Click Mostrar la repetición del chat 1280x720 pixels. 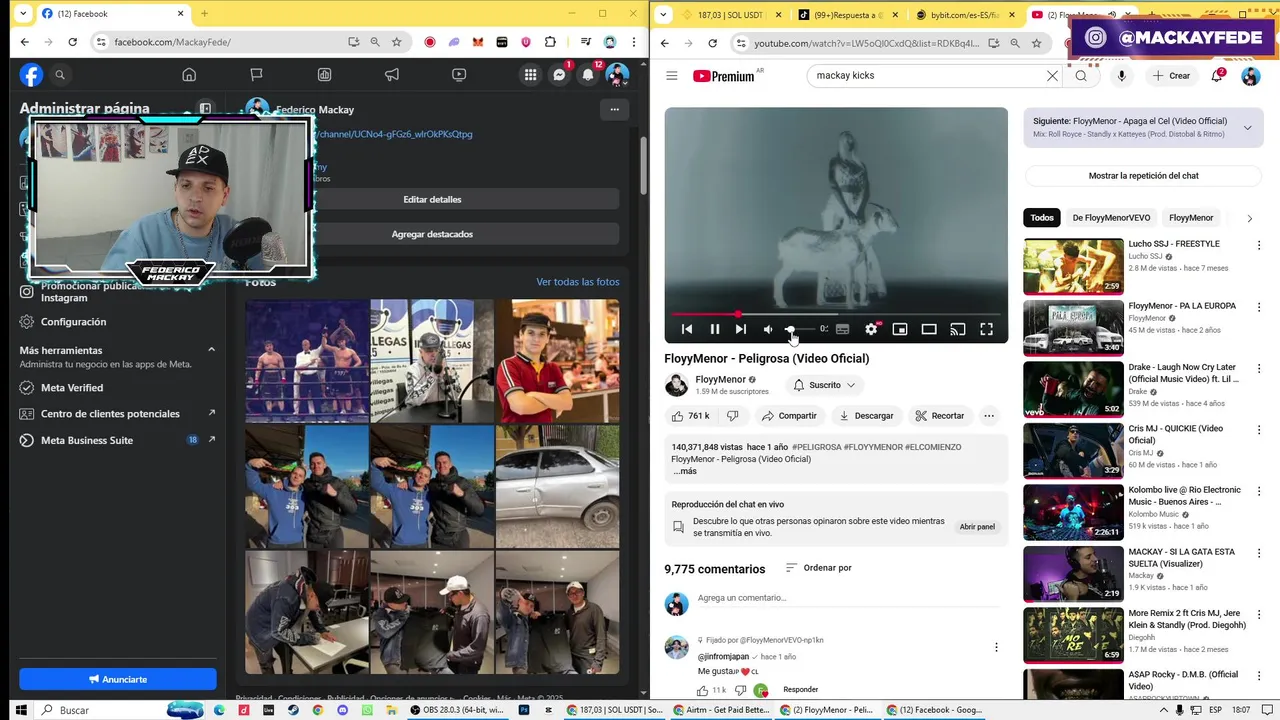[x=1143, y=176]
